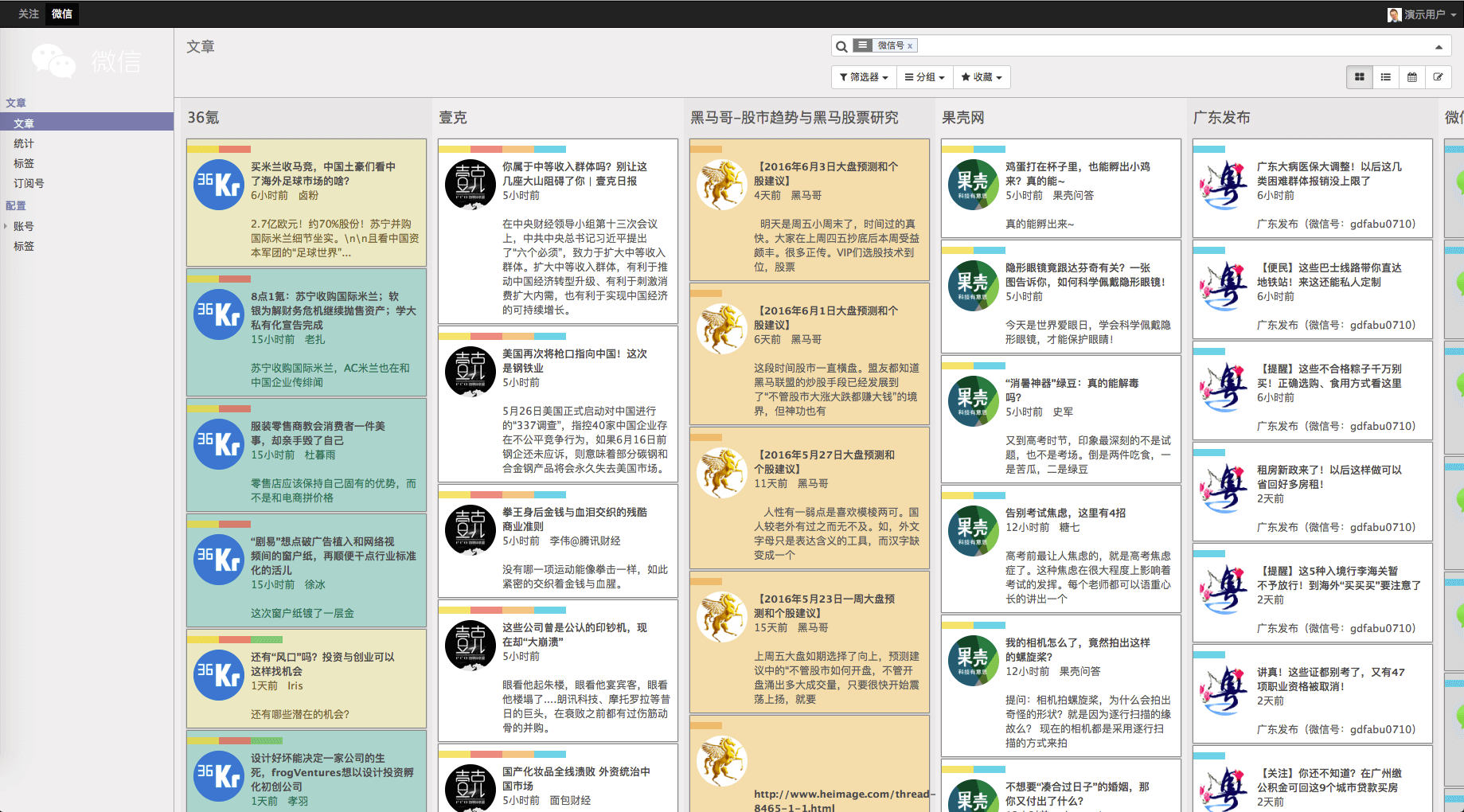Click 36Kr avatar on 8点1氪 card

pyautogui.click(x=219, y=314)
